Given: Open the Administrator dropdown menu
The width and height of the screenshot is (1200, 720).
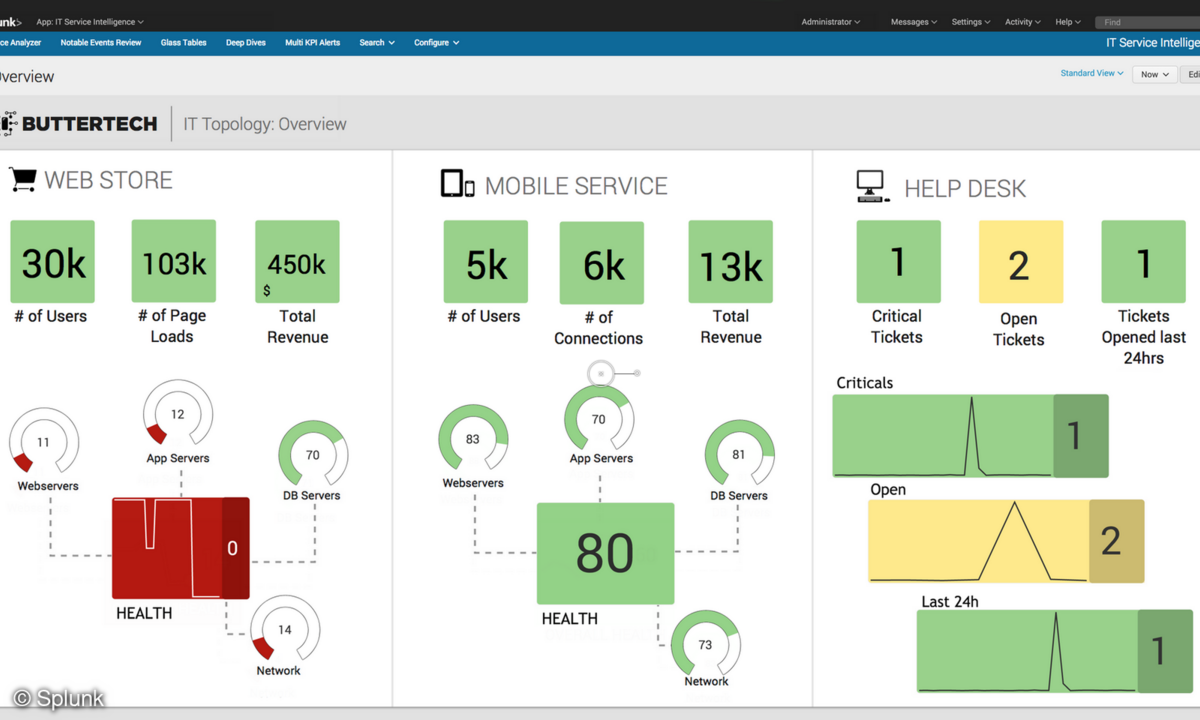Looking at the screenshot, I should coord(830,22).
